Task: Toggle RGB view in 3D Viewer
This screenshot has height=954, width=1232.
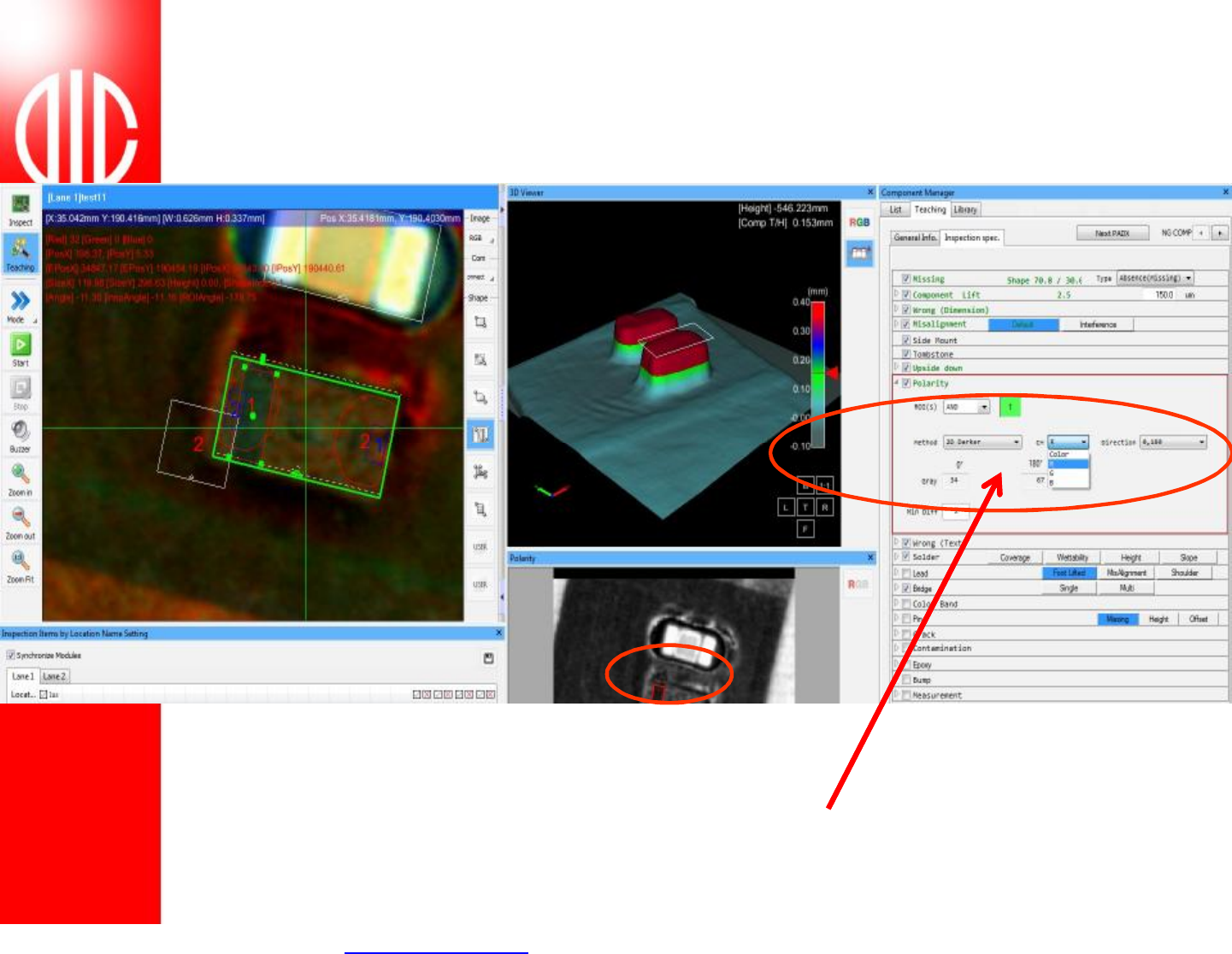Action: (859, 222)
